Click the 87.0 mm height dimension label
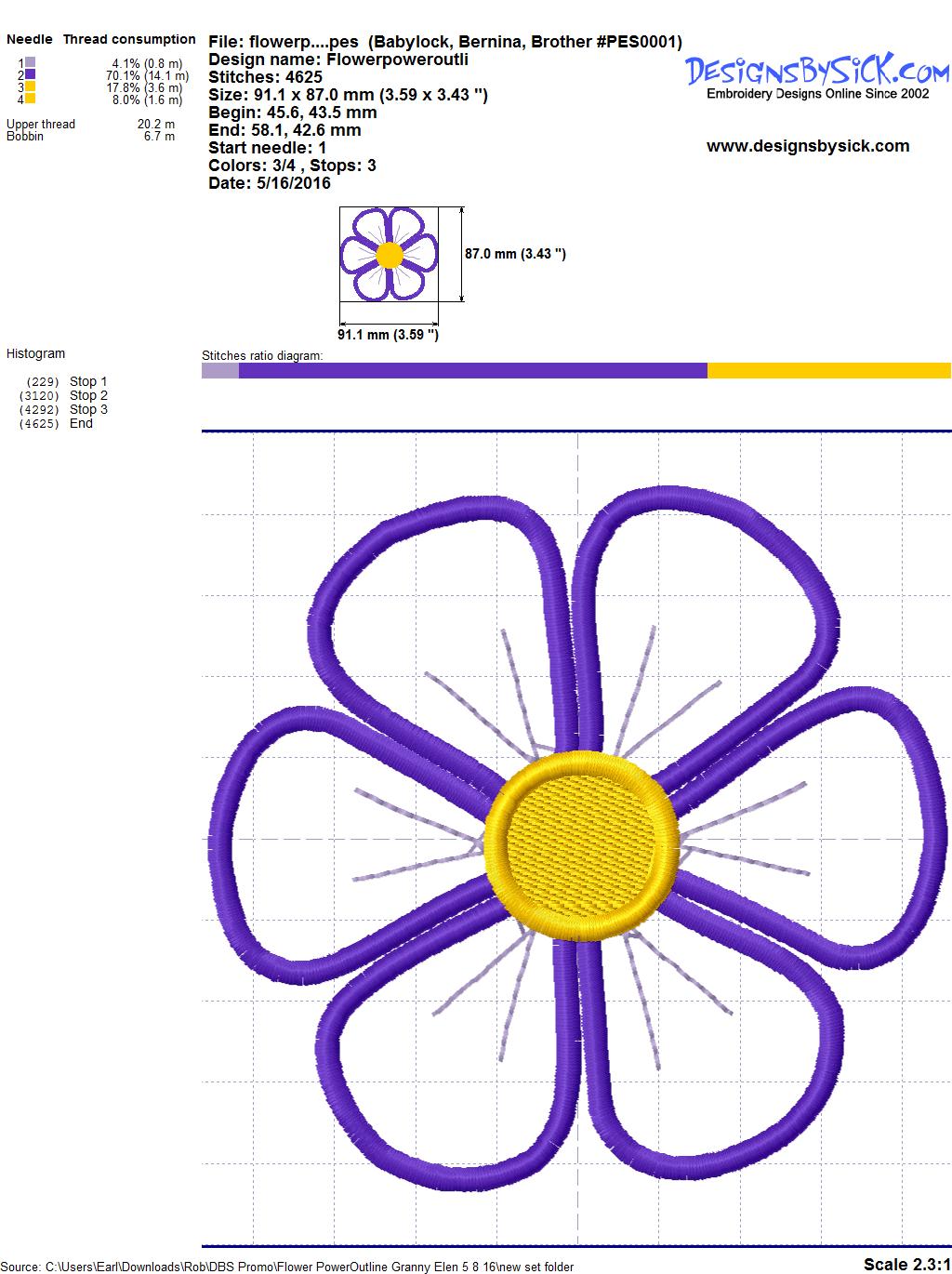Viewport: 952px width, 1274px height. pyautogui.click(x=515, y=254)
